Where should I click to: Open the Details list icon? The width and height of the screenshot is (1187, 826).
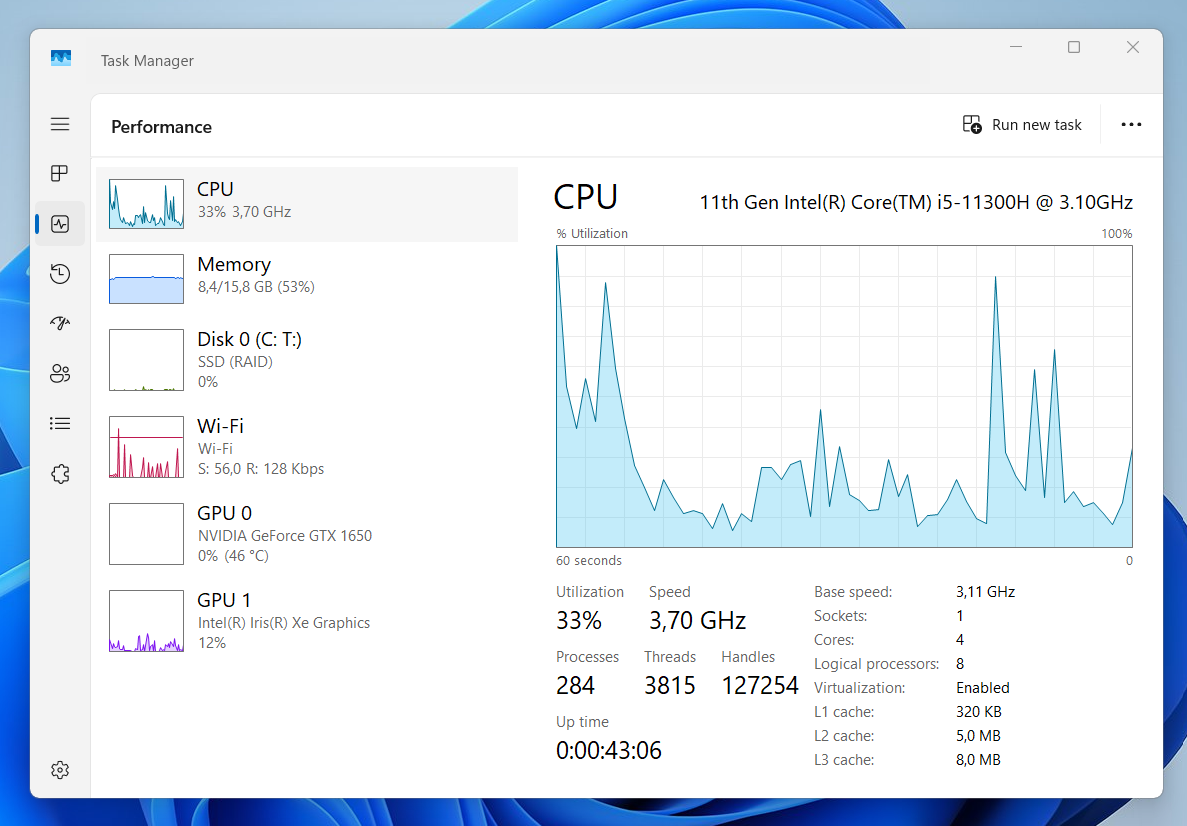tap(60, 423)
